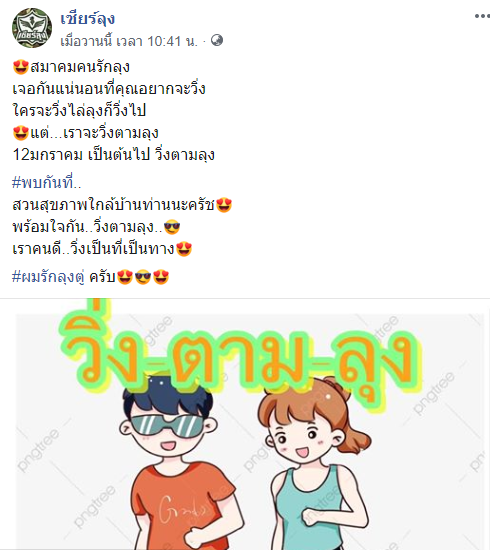Click the boy wearing sunglasses in the image
This screenshot has height=550, width=490.
pos(175,463)
